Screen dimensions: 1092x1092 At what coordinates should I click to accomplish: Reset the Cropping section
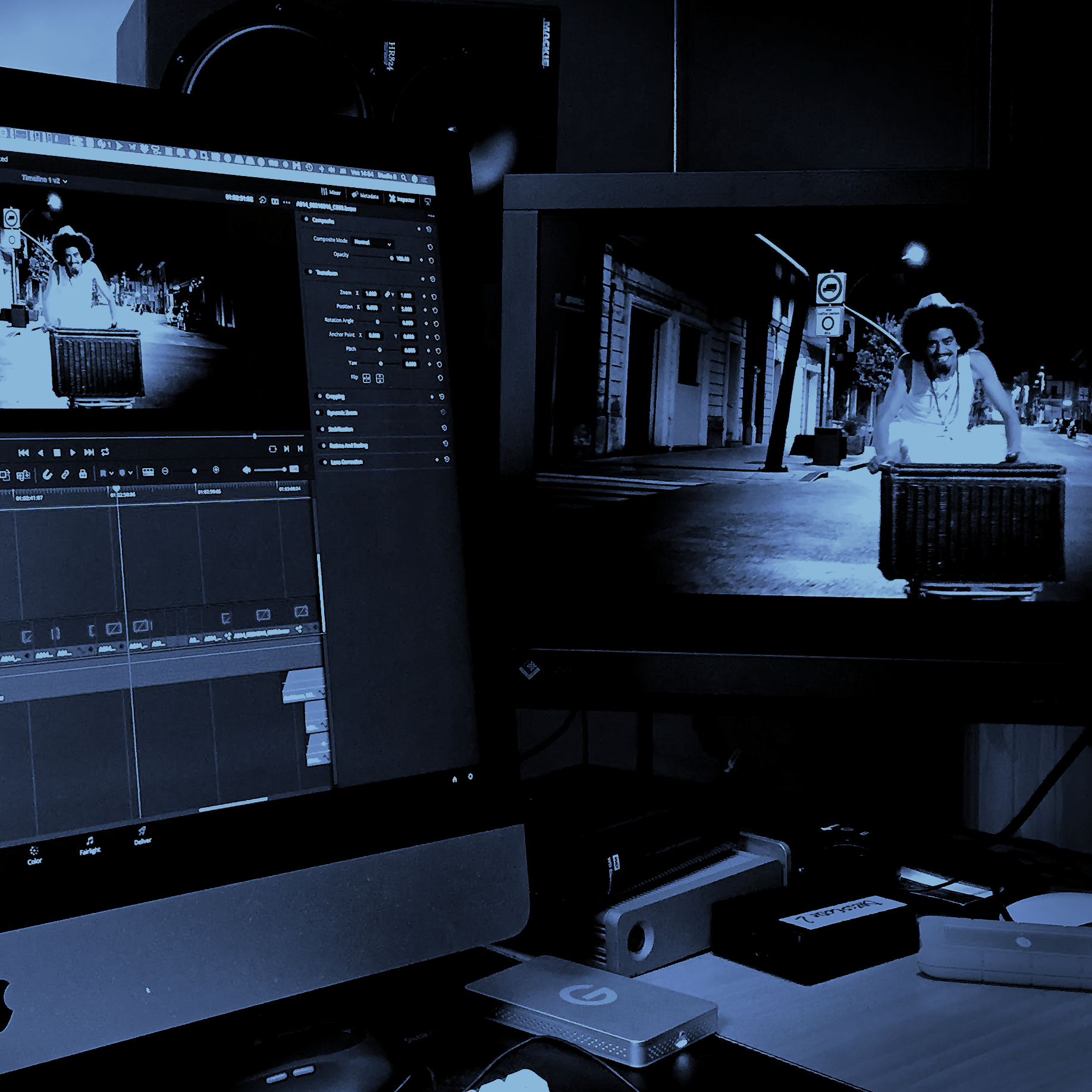pos(442,397)
